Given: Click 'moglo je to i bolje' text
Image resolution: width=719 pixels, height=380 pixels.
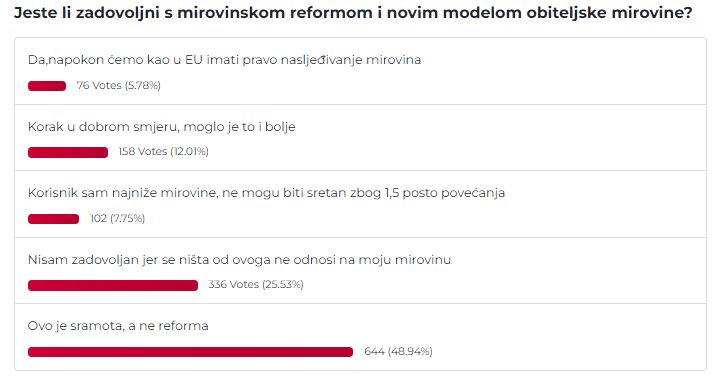Looking at the screenshot, I should [x=239, y=127].
